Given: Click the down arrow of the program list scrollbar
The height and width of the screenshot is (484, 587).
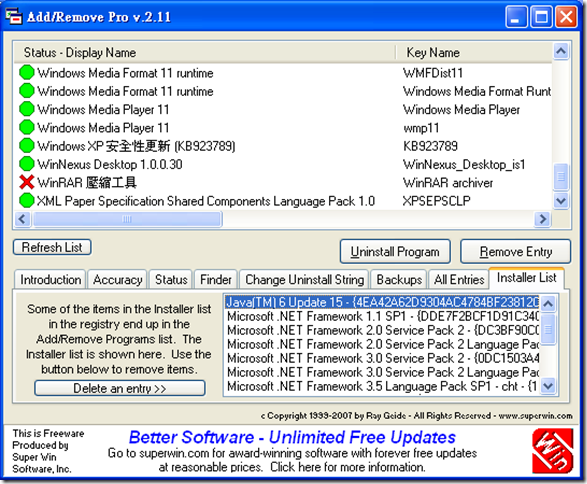Looking at the screenshot, I should pyautogui.click(x=561, y=201).
